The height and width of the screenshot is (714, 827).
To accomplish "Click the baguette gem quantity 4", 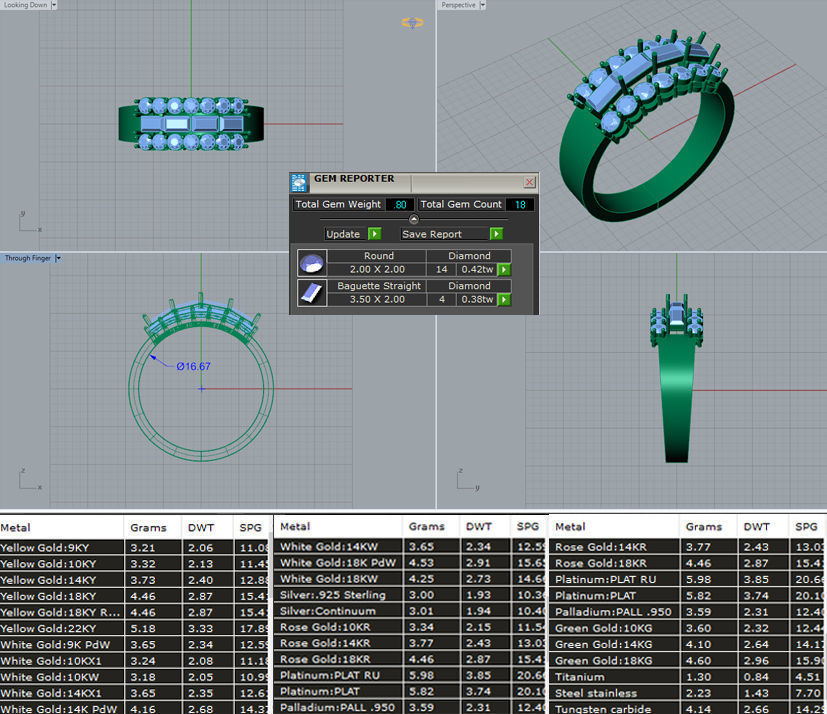I will click(441, 300).
